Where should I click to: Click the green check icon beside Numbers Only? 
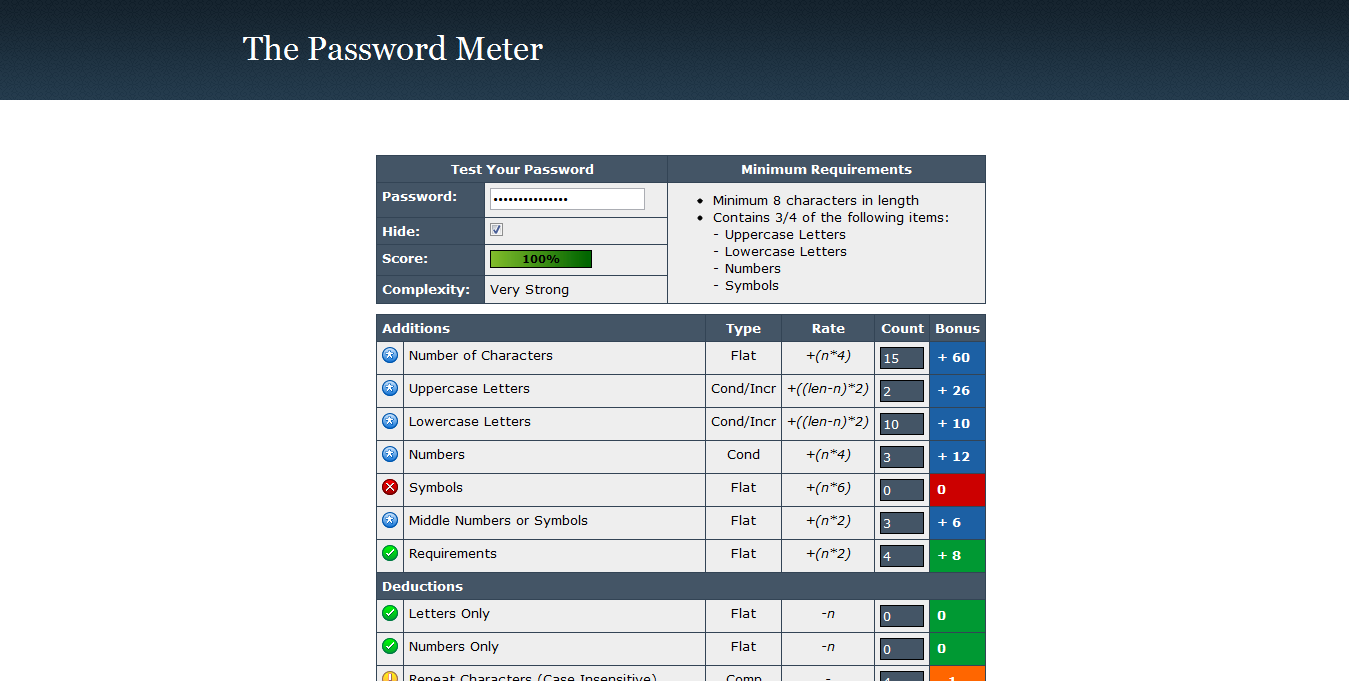pyautogui.click(x=390, y=646)
